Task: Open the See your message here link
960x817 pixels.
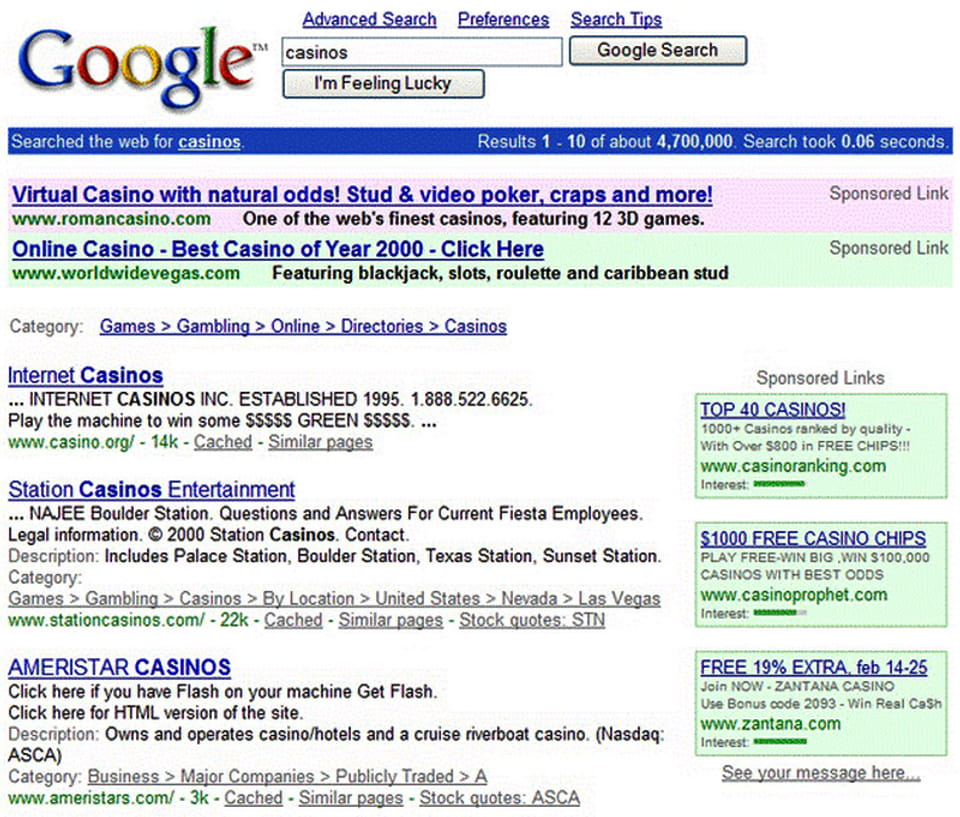Action: (820, 772)
